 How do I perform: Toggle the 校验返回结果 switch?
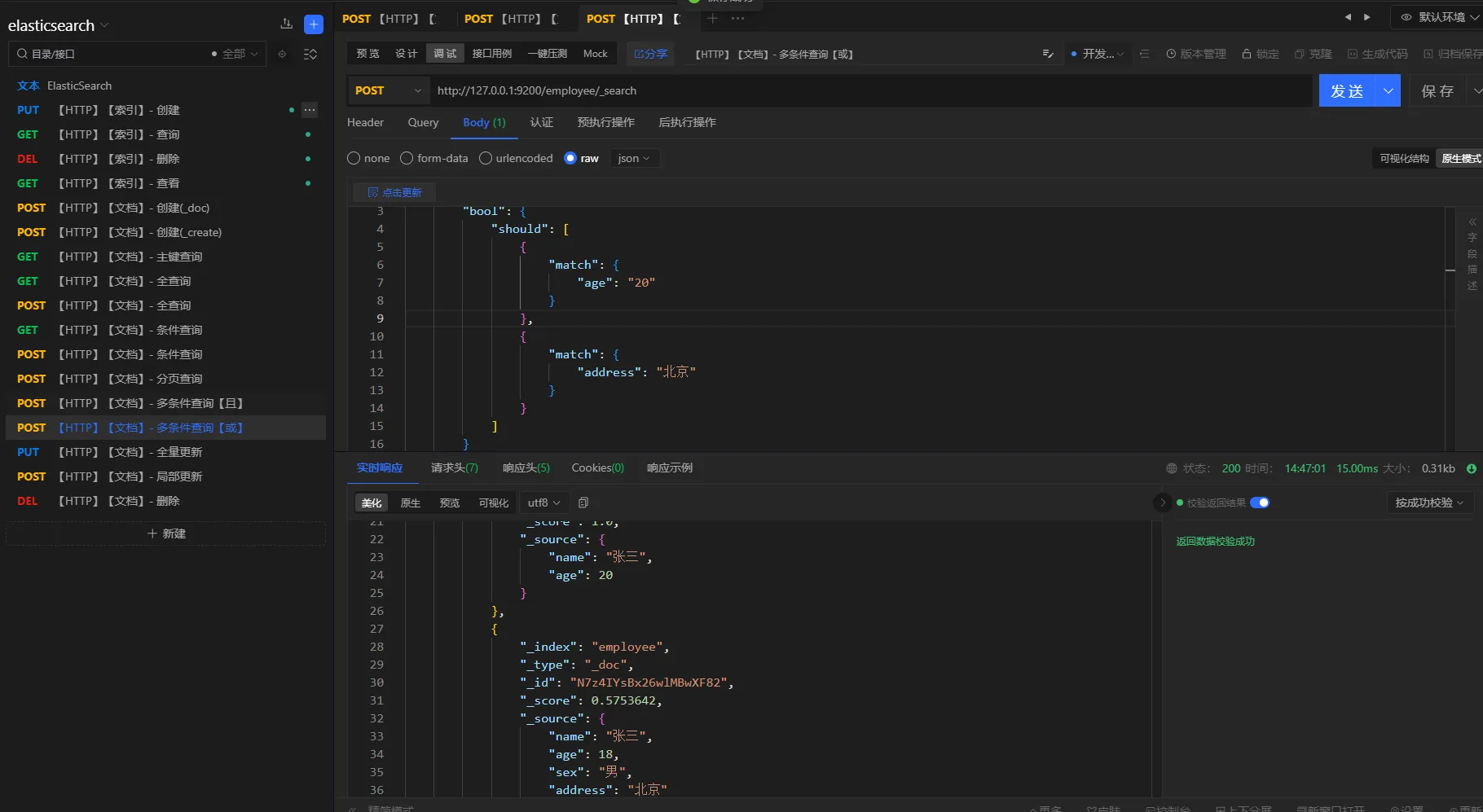coord(1260,503)
